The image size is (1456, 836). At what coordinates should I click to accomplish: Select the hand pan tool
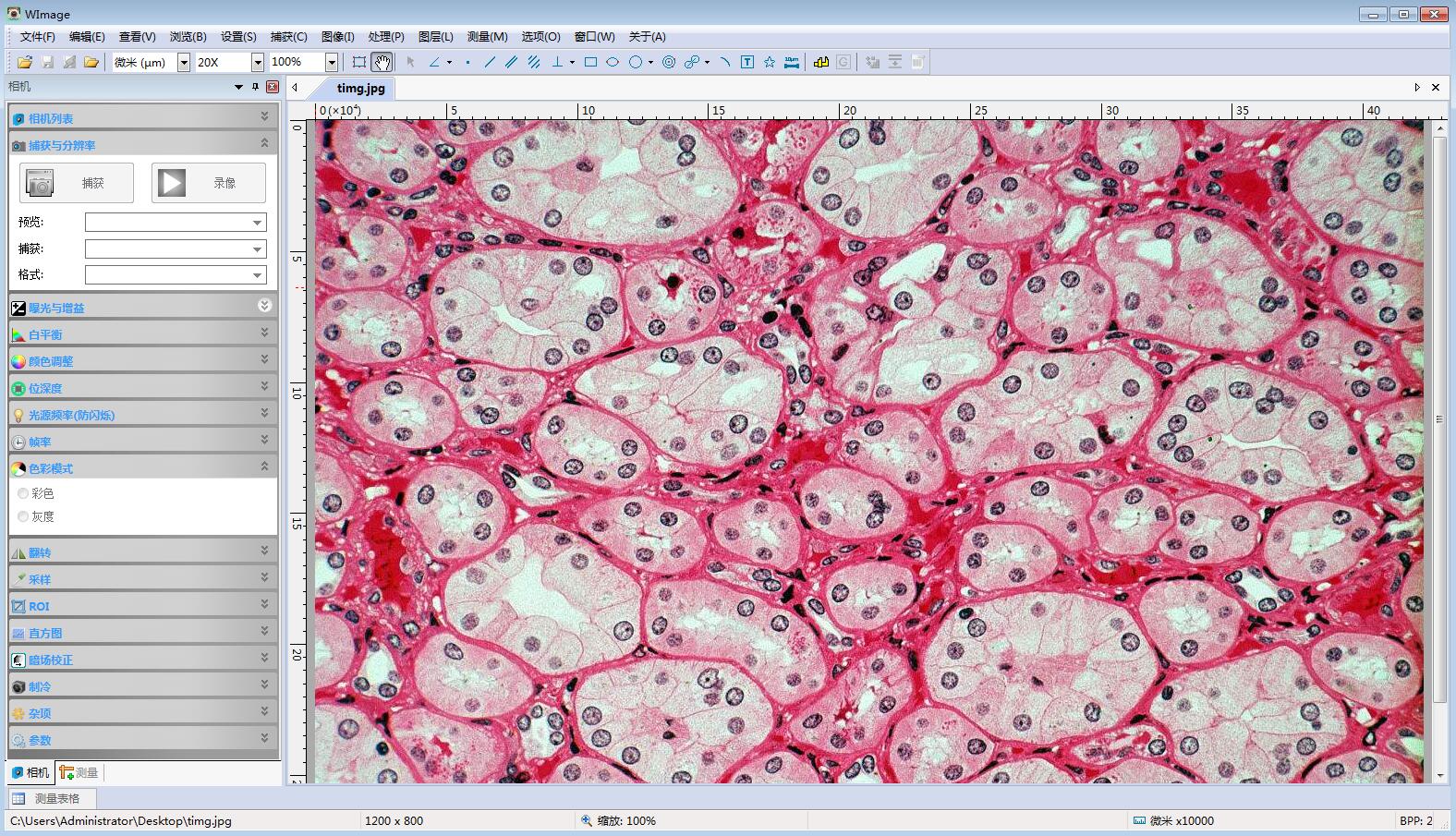(x=382, y=62)
